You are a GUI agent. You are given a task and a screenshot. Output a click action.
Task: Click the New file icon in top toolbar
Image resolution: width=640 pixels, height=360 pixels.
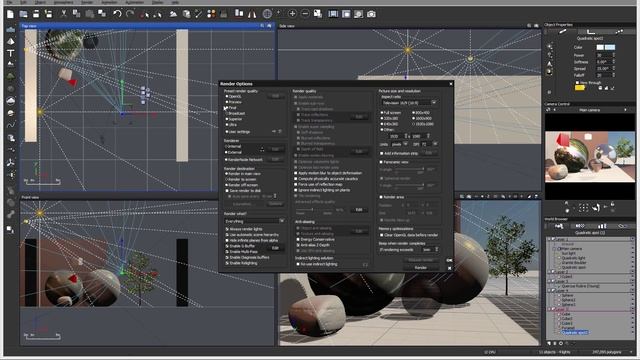(x=10, y=14)
